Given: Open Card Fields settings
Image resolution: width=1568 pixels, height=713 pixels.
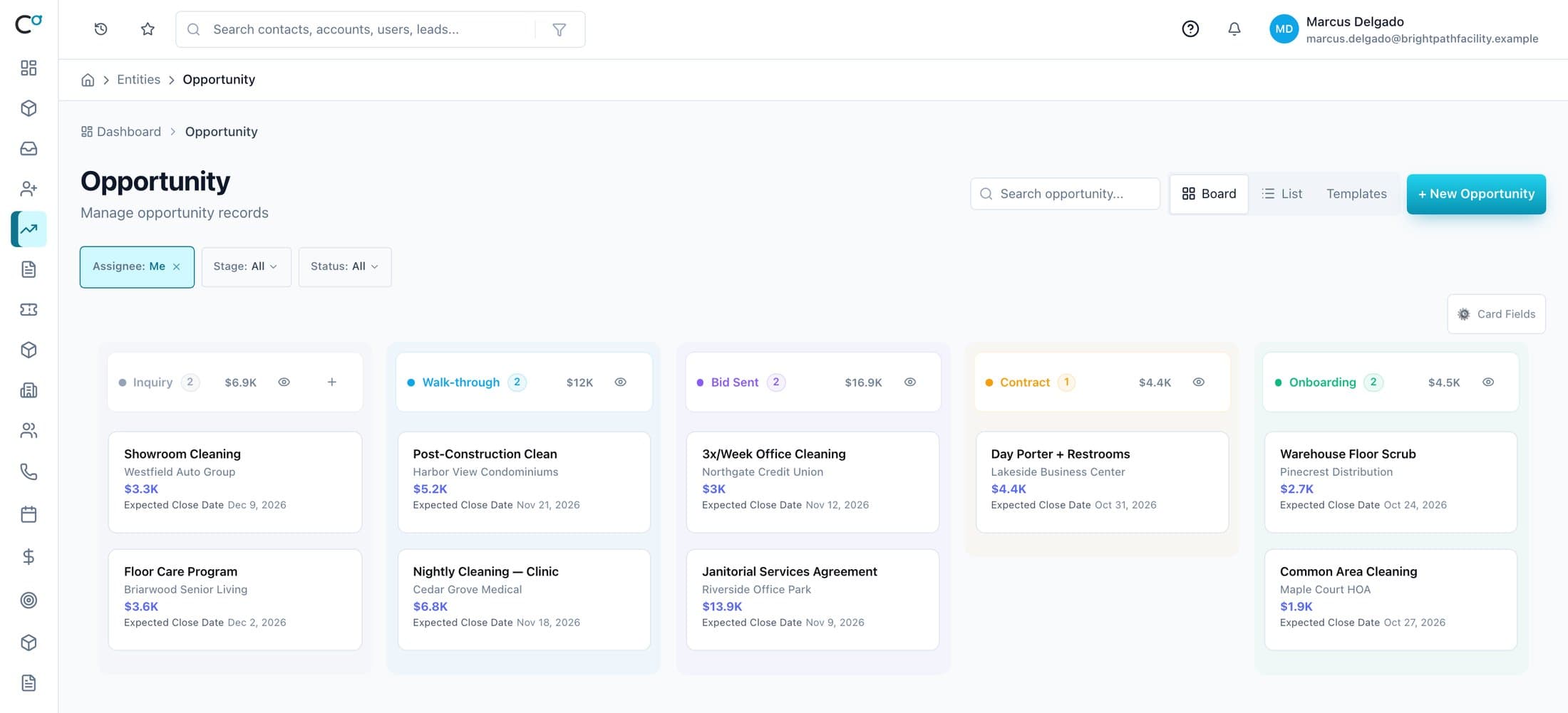Looking at the screenshot, I should tap(1496, 314).
